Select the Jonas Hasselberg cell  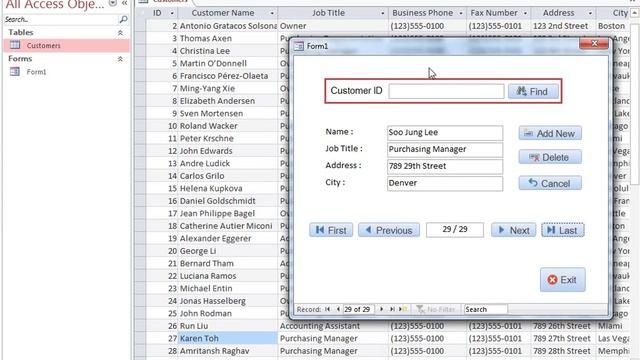[x=228, y=301]
